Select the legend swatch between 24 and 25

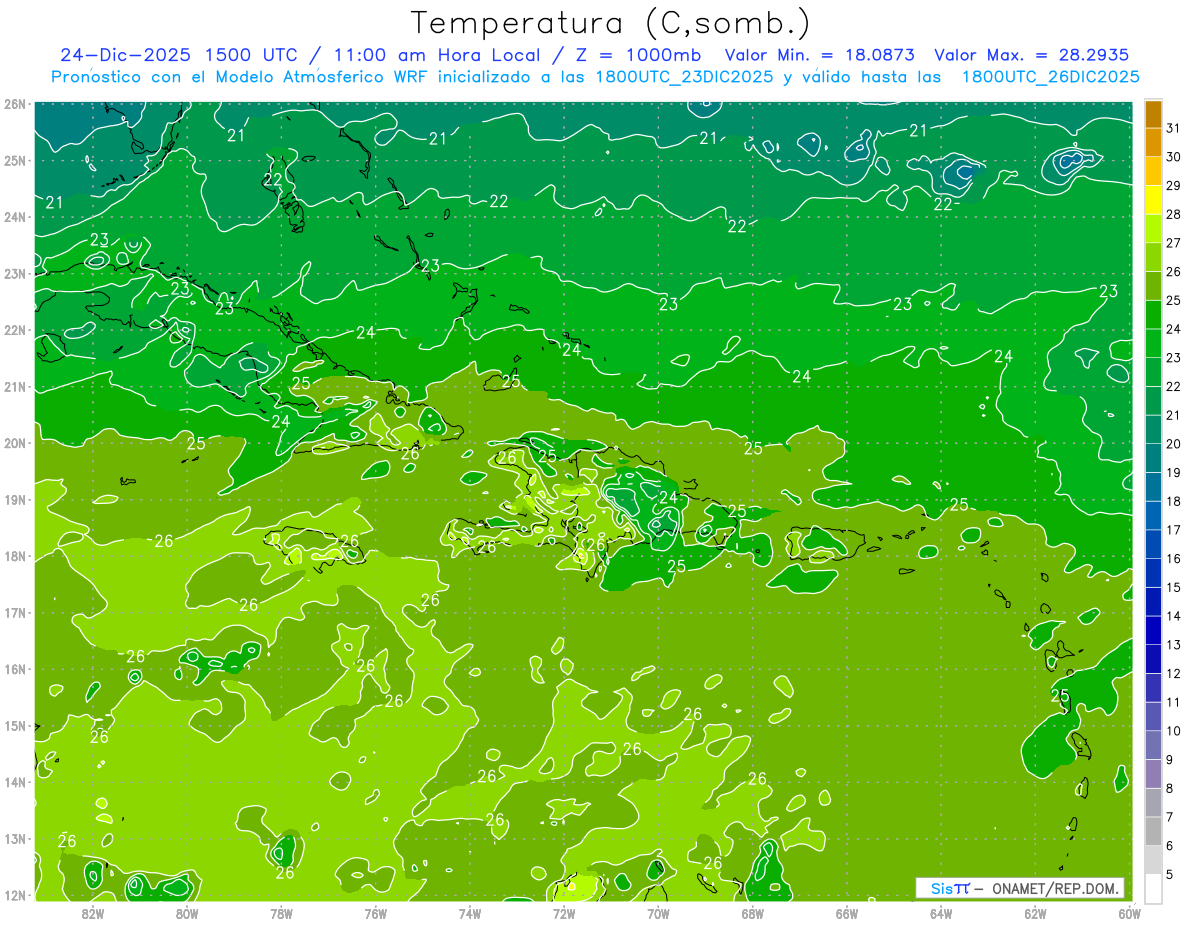[1153, 313]
